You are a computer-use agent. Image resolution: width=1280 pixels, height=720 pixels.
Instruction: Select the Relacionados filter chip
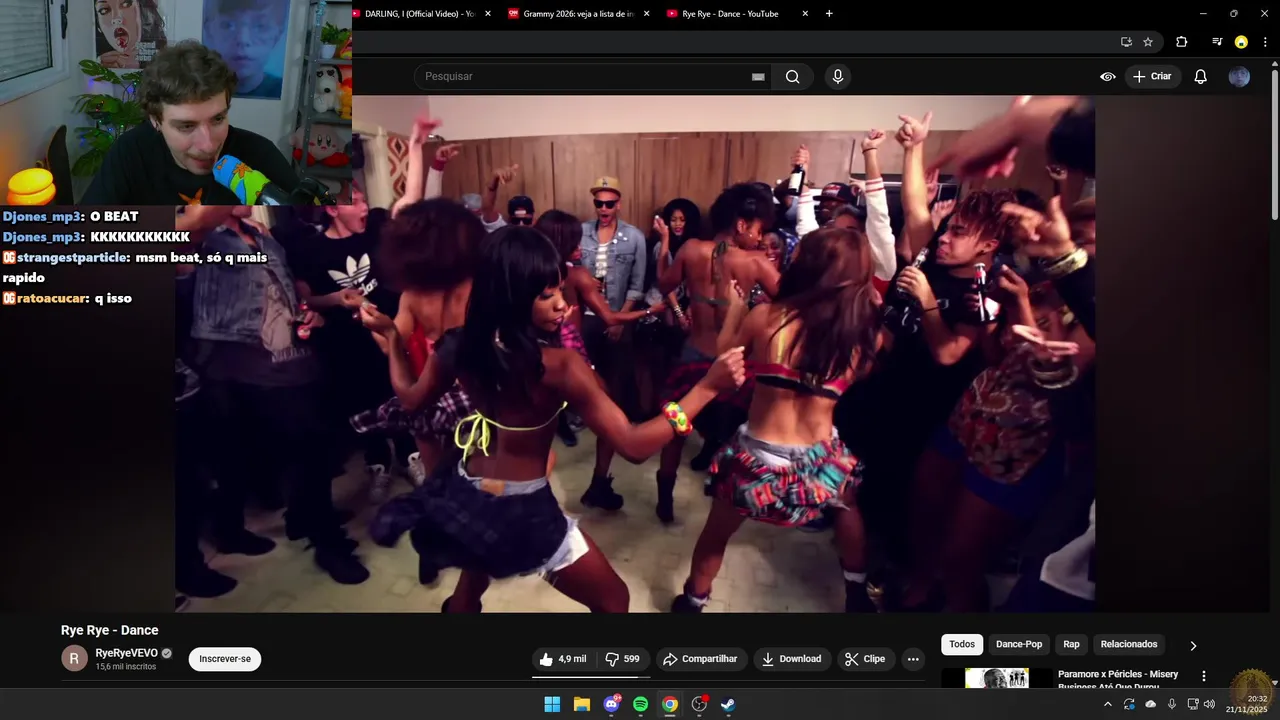point(1129,645)
